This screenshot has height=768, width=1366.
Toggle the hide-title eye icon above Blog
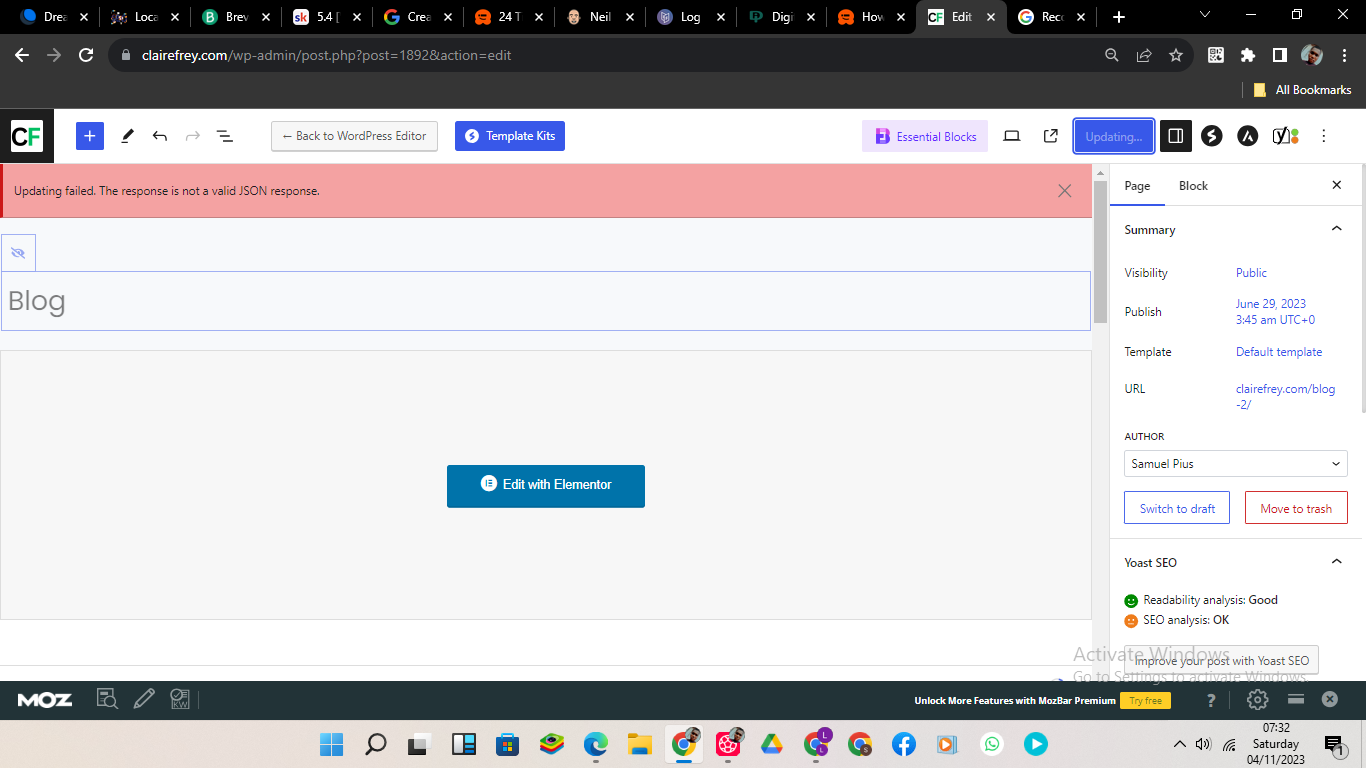point(18,252)
